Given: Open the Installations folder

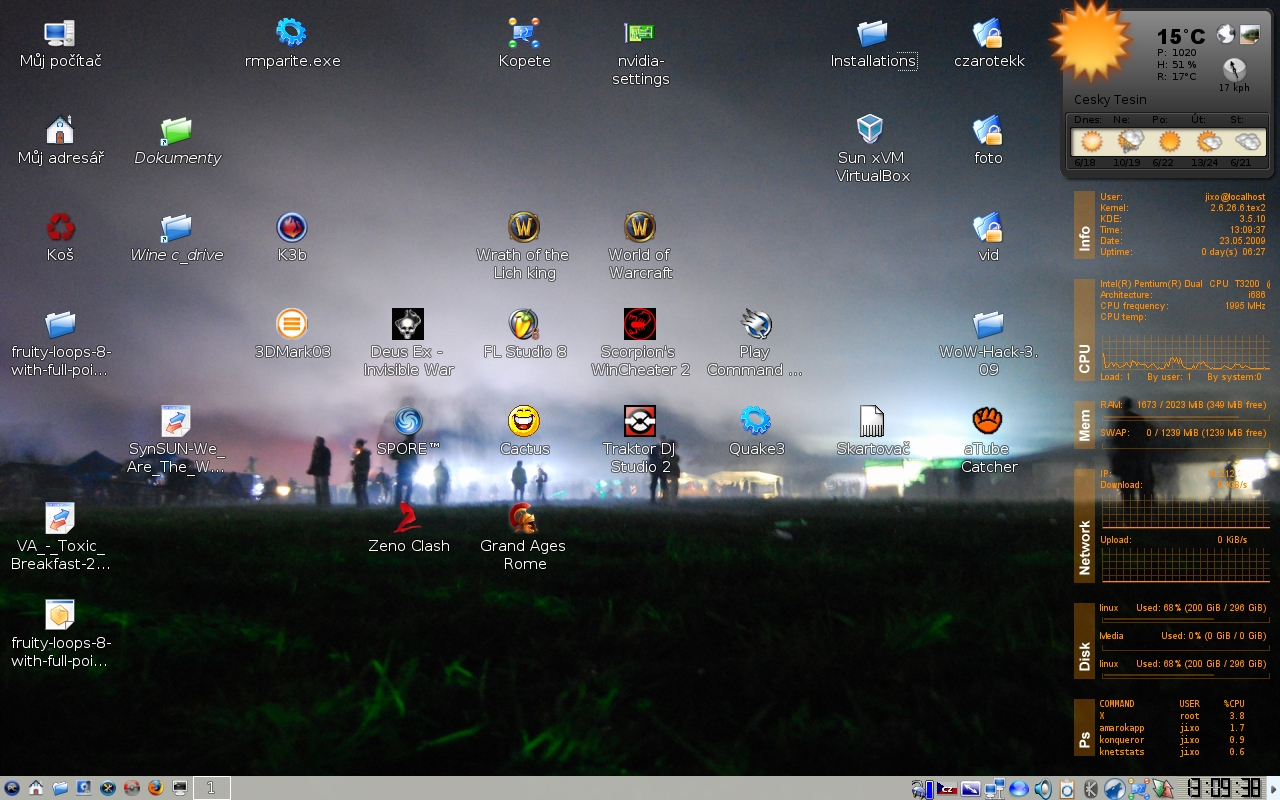Looking at the screenshot, I should point(872,34).
